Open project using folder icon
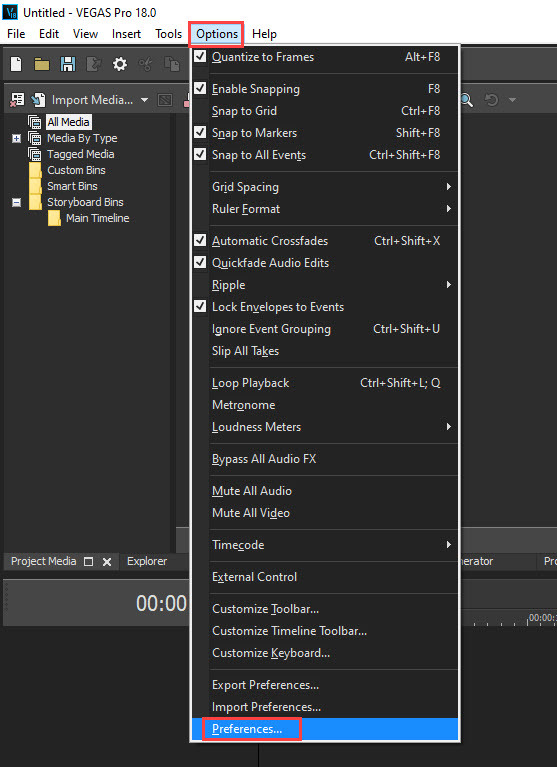Image resolution: width=557 pixels, height=767 pixels. tap(42, 64)
